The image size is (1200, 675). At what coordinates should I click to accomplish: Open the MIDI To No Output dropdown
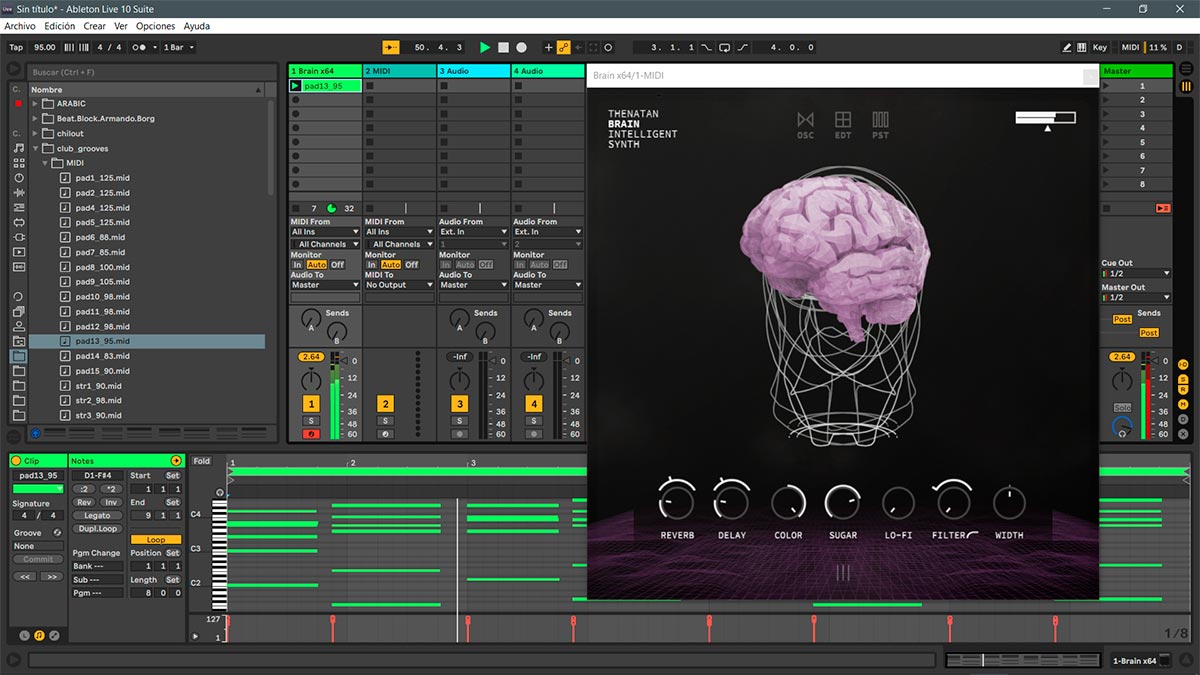click(399, 285)
